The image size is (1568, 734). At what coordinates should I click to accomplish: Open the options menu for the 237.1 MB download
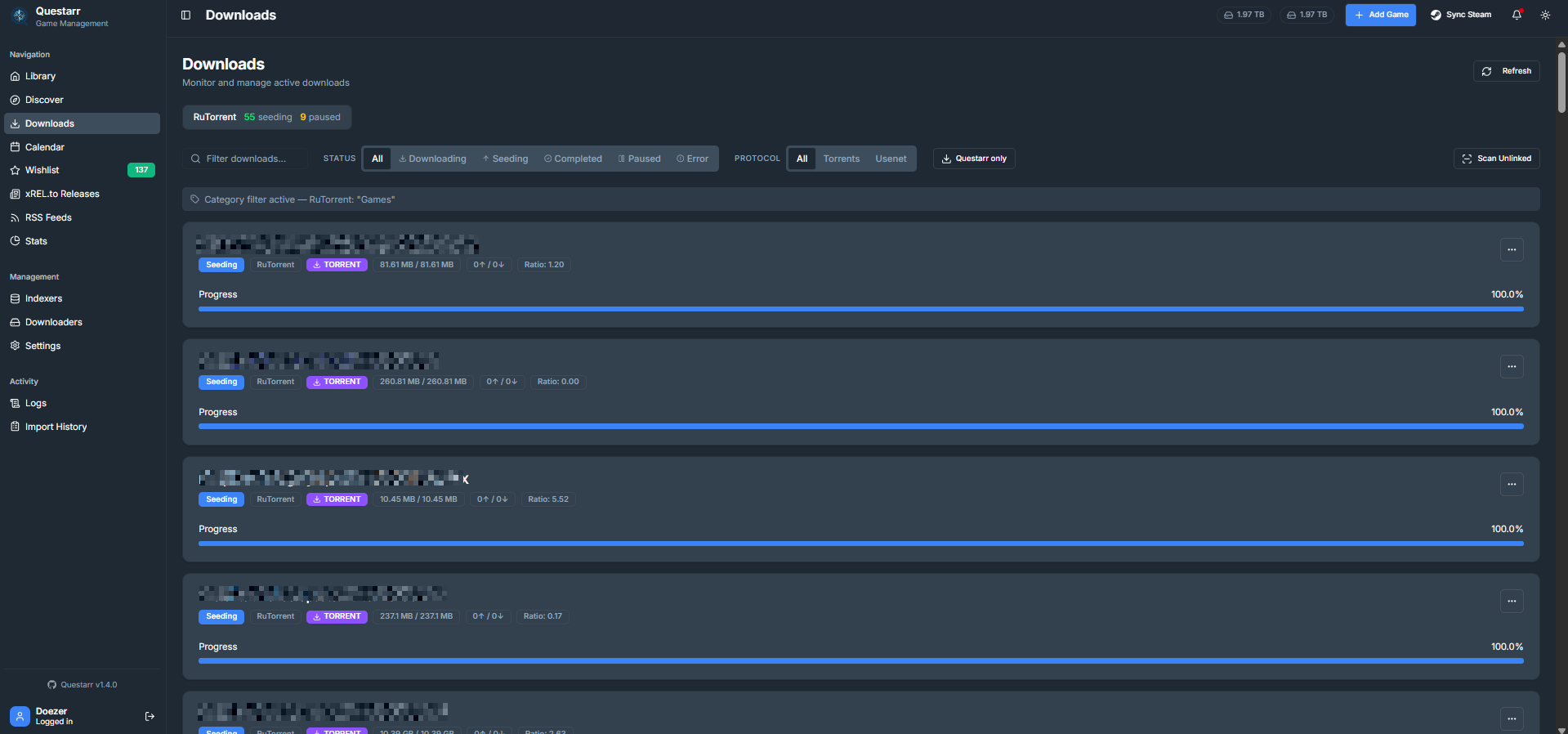[x=1512, y=601]
